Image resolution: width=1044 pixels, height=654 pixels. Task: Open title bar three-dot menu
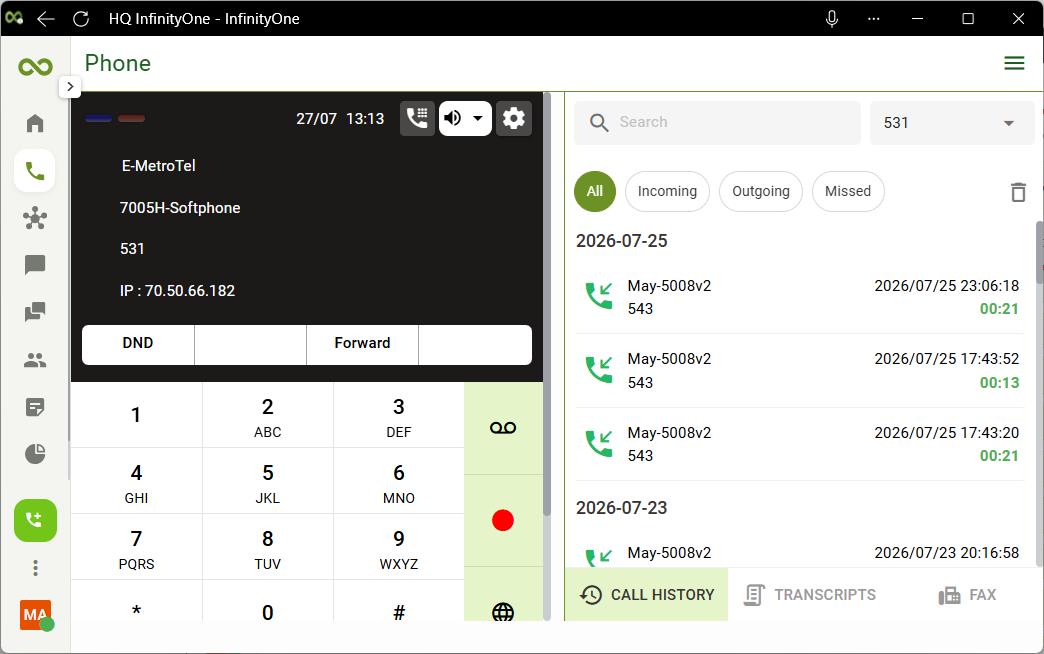[874, 19]
